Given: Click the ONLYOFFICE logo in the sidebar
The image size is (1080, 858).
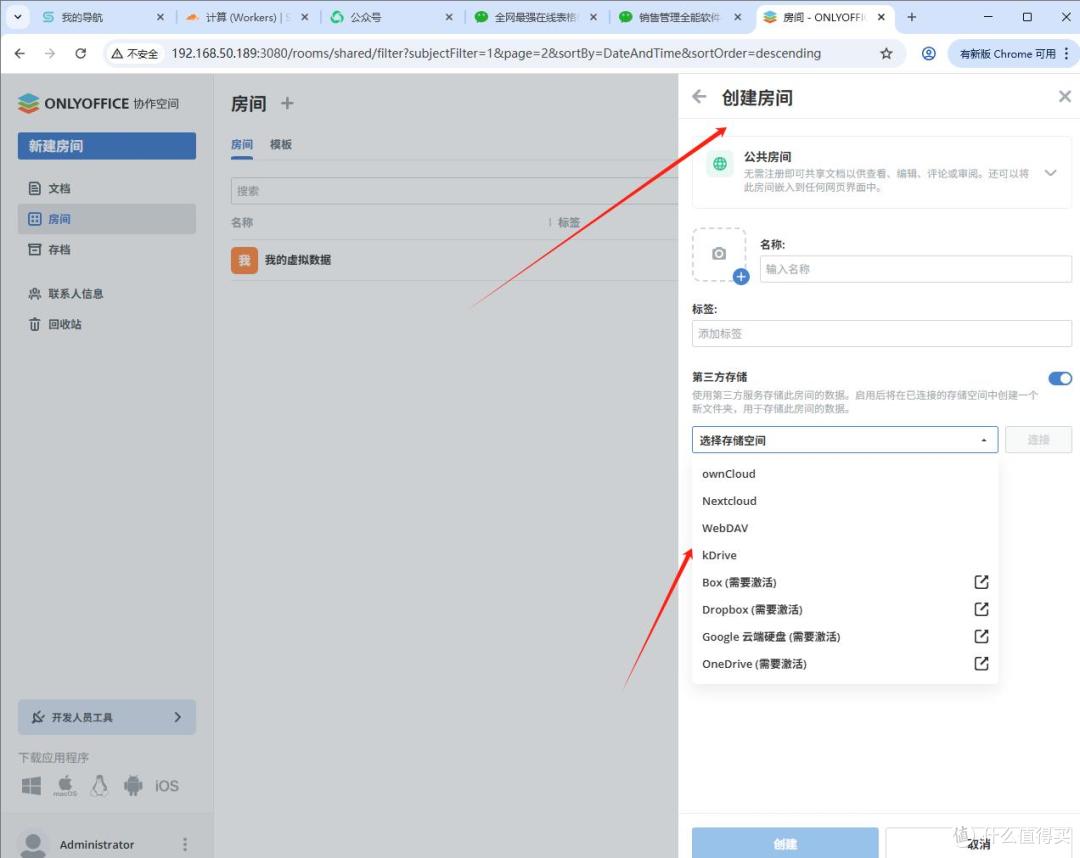Looking at the screenshot, I should (x=98, y=103).
